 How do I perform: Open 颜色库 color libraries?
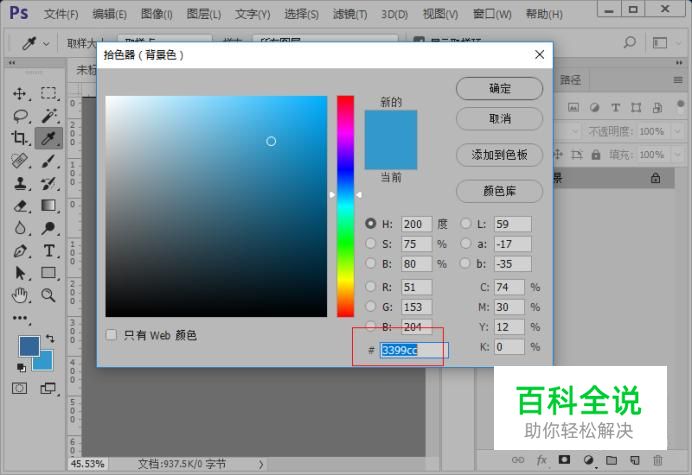[499, 191]
